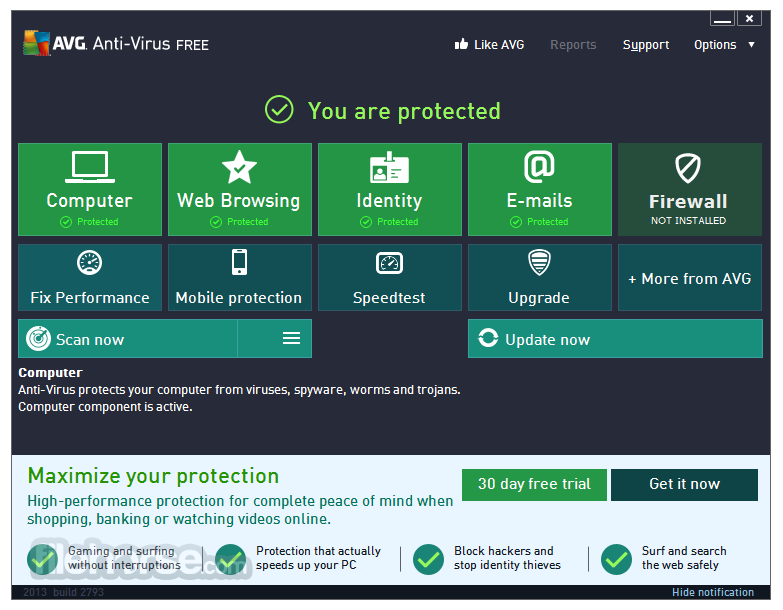Click the Maximize your protection heading
The image size is (783, 610).
(x=153, y=476)
